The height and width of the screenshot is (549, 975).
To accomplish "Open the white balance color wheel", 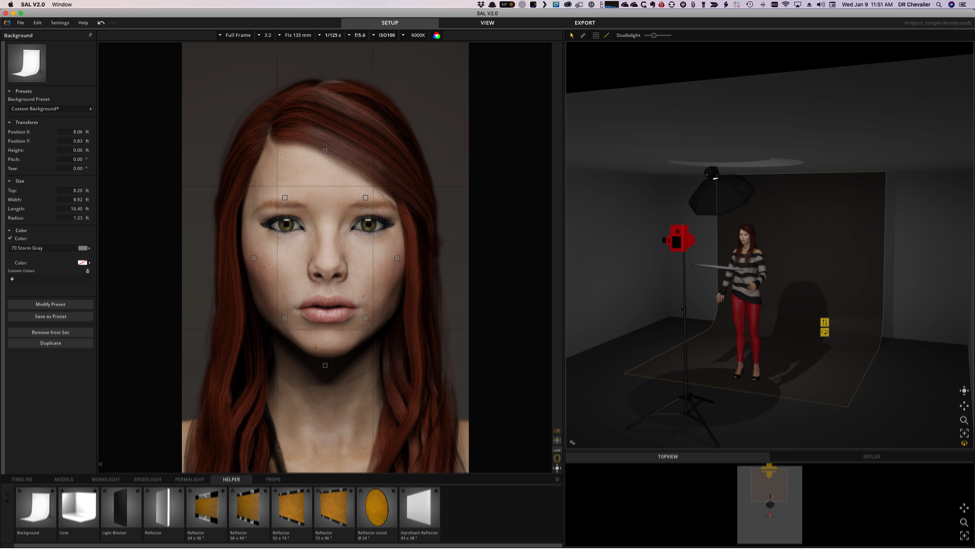I will (437, 35).
